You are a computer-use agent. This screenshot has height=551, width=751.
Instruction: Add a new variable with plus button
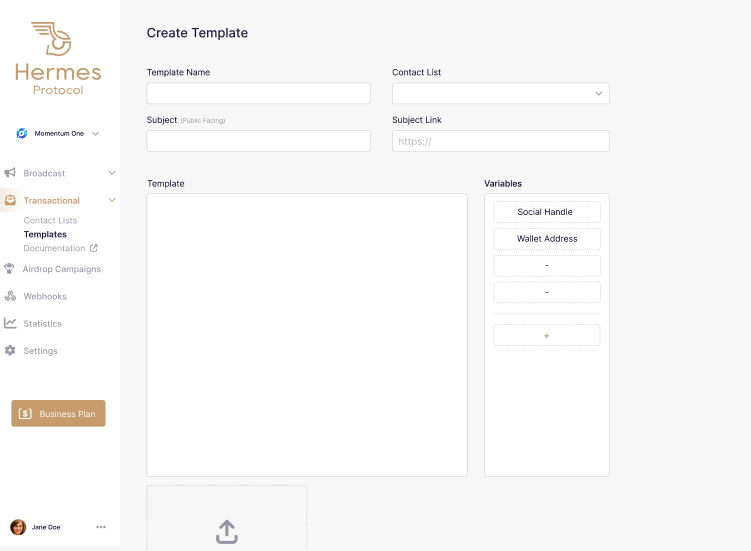[546, 336]
